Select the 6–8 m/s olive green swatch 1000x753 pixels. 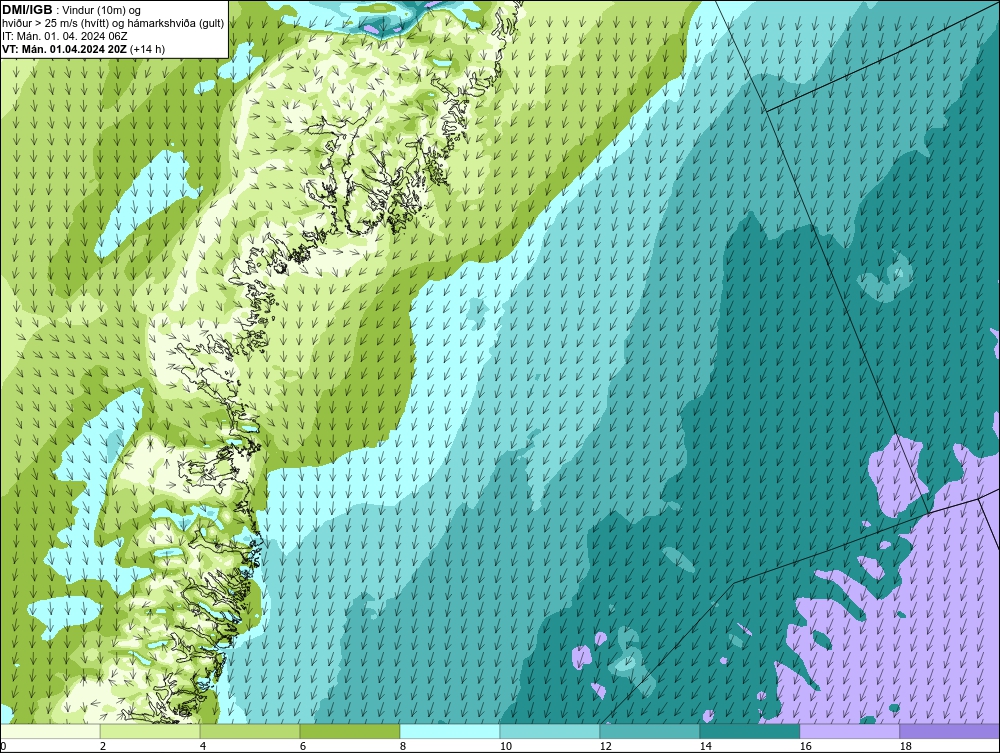point(350,731)
